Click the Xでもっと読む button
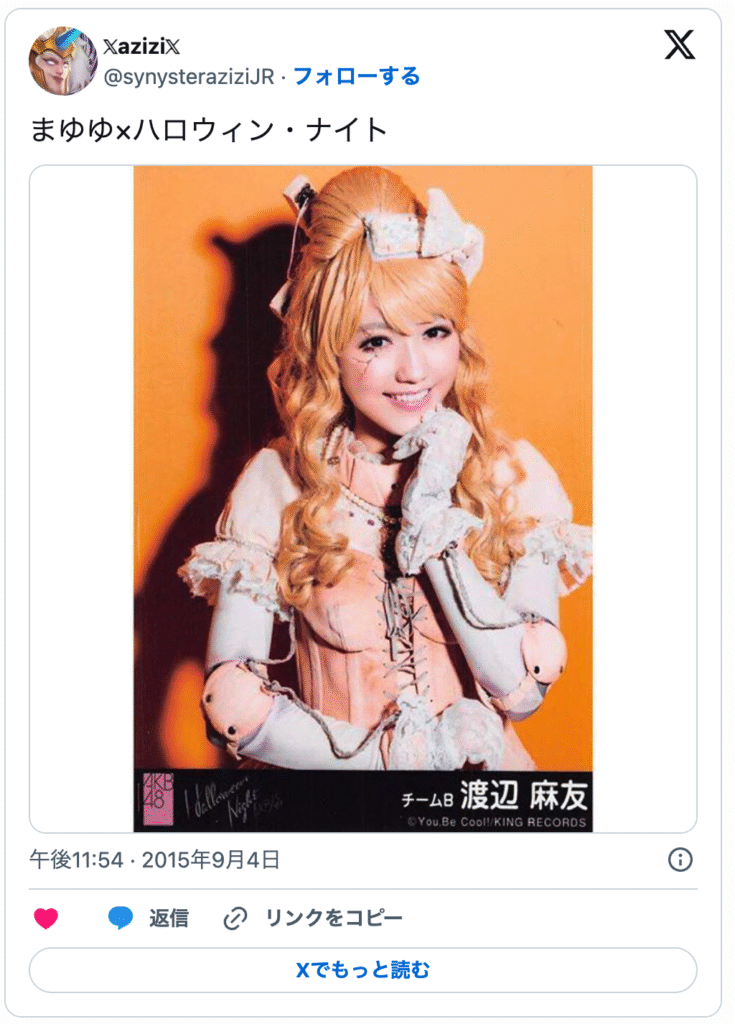Image resolution: width=735 pixels, height=1024 pixels. (363, 970)
